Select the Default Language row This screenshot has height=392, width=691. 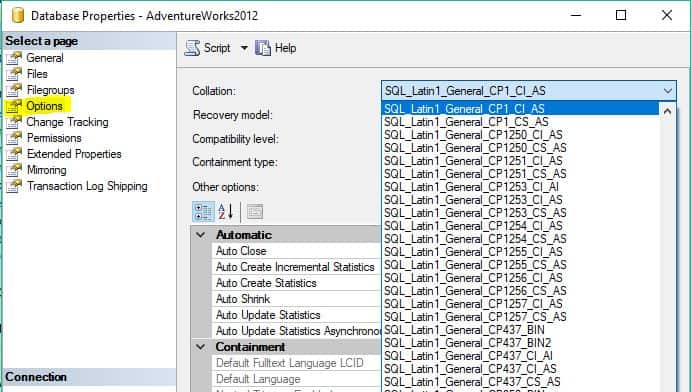(296, 379)
